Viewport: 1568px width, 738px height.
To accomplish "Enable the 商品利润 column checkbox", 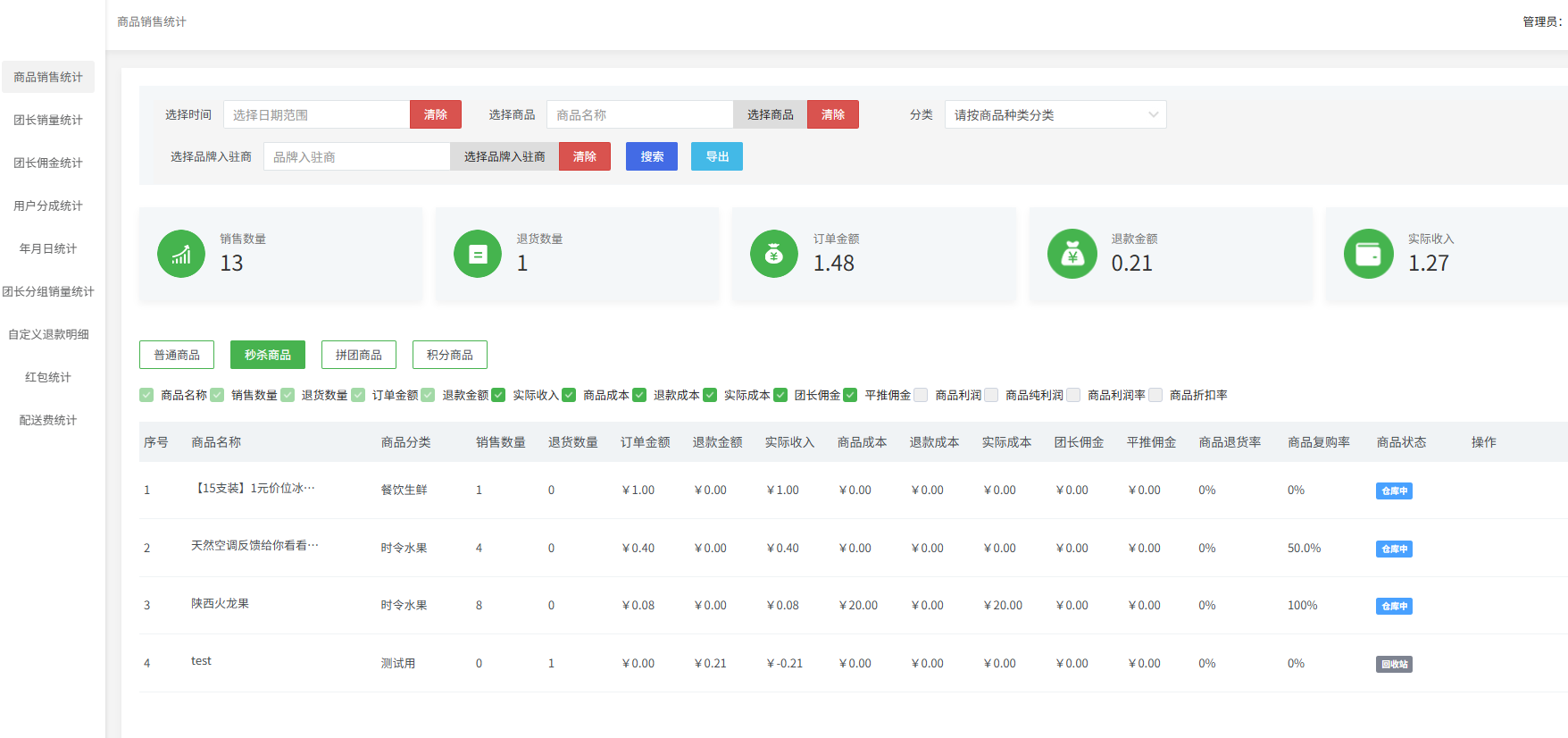I will 921,395.
